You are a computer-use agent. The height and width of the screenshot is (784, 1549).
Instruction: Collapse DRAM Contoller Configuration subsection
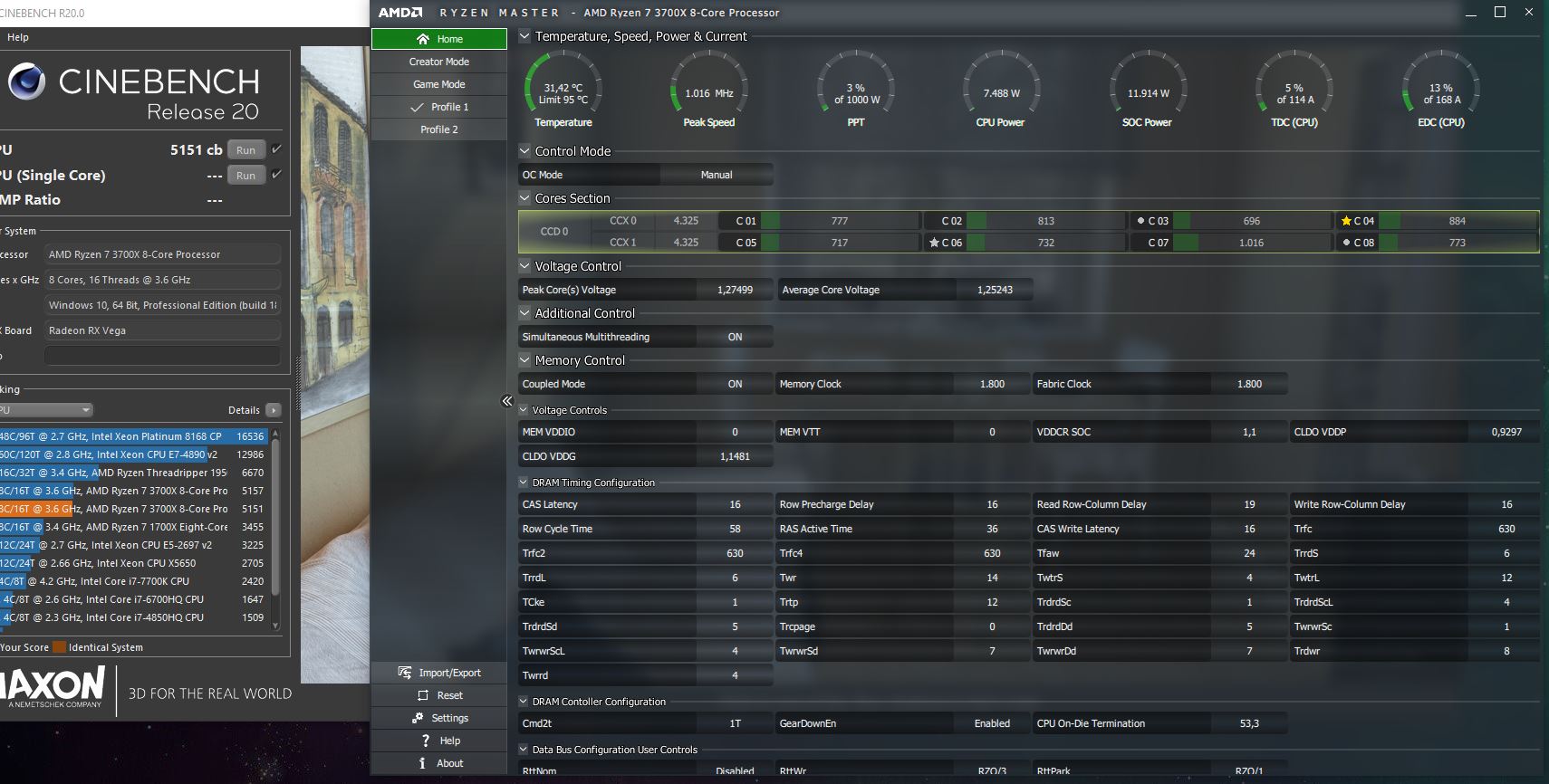tap(524, 702)
